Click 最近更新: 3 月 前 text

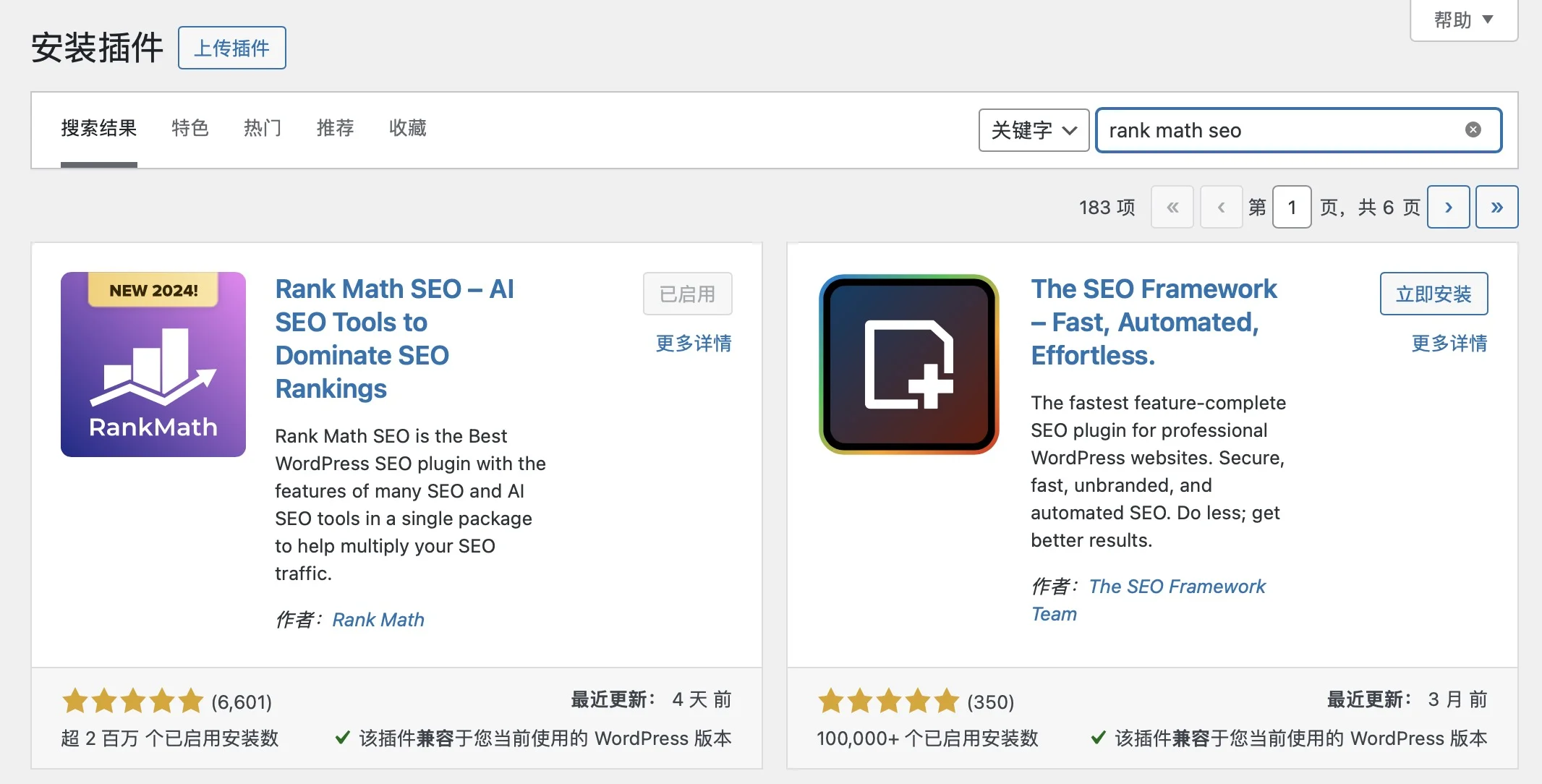click(1407, 699)
